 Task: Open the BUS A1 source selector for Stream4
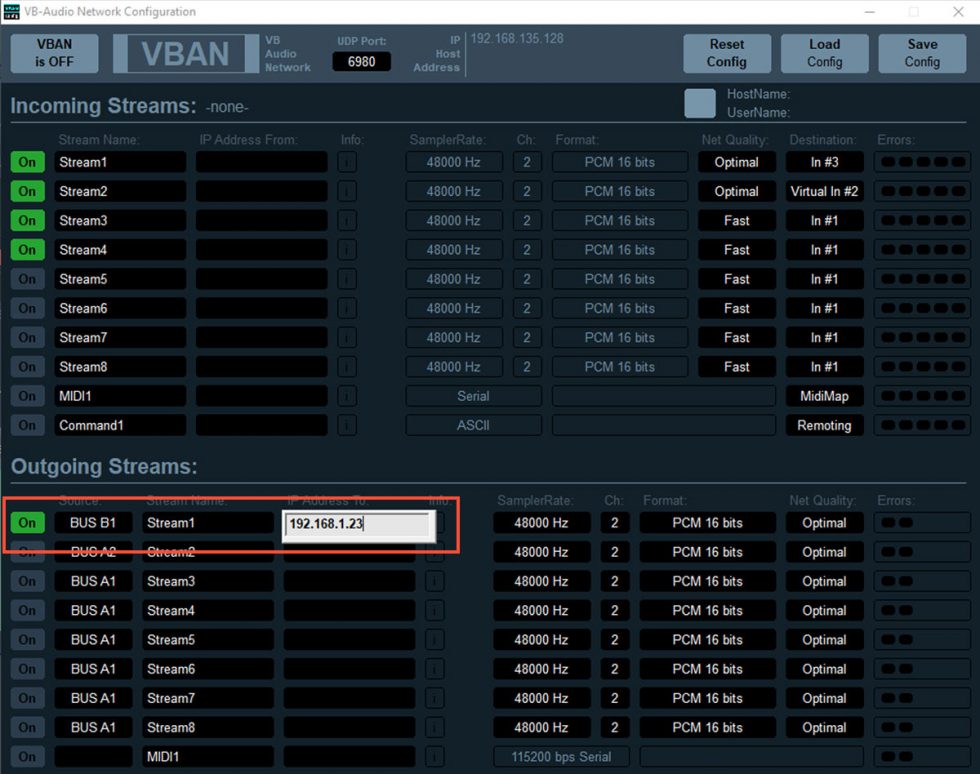click(93, 610)
